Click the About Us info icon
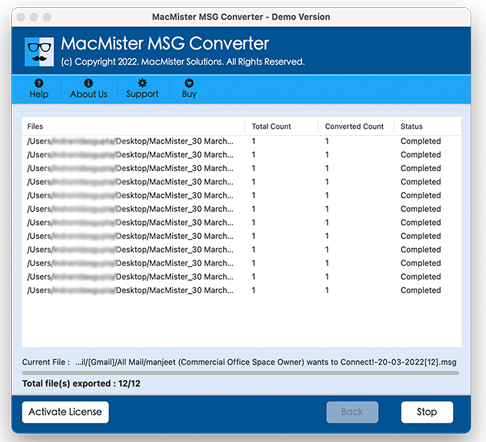Image resolution: width=486 pixels, height=442 pixels. [x=88, y=83]
